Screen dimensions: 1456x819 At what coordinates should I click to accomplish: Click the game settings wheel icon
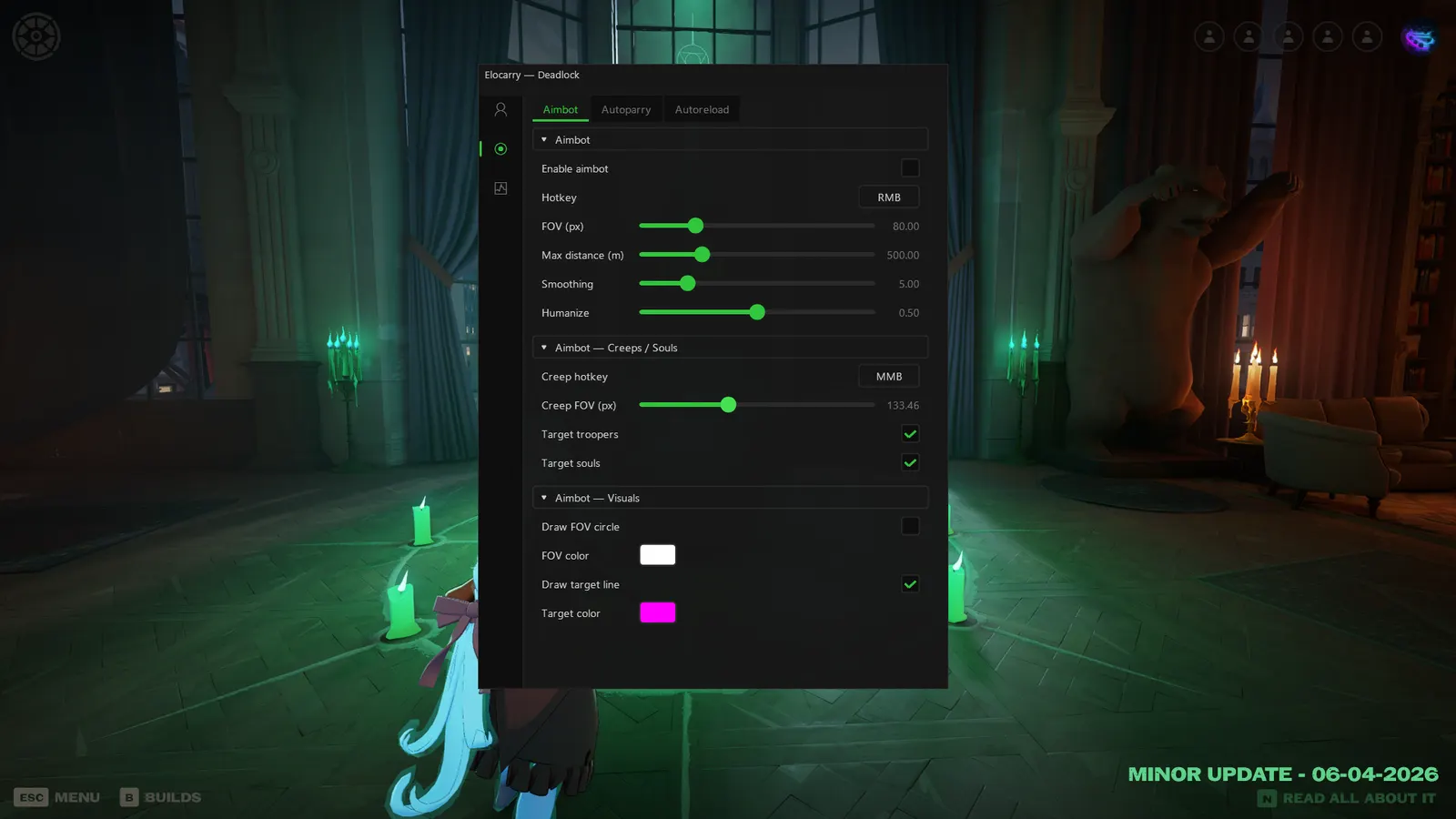coord(36,36)
